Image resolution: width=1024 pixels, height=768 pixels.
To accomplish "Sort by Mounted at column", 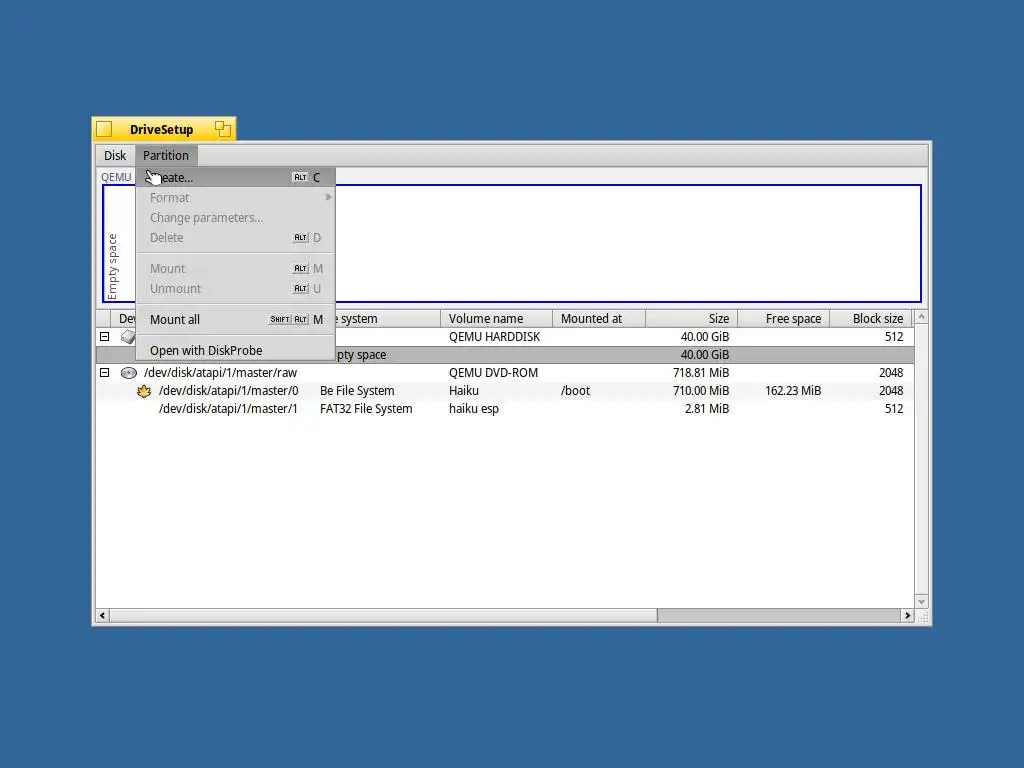I will 599,319.
